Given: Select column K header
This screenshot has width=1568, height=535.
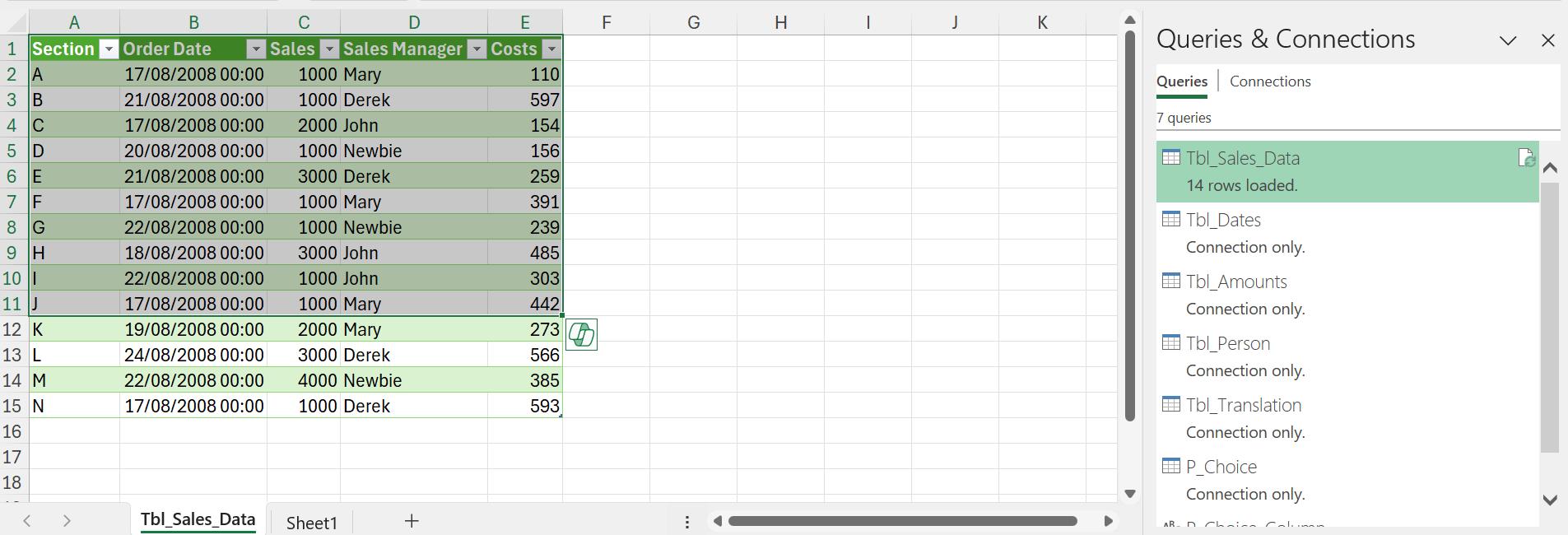Looking at the screenshot, I should [x=1042, y=23].
